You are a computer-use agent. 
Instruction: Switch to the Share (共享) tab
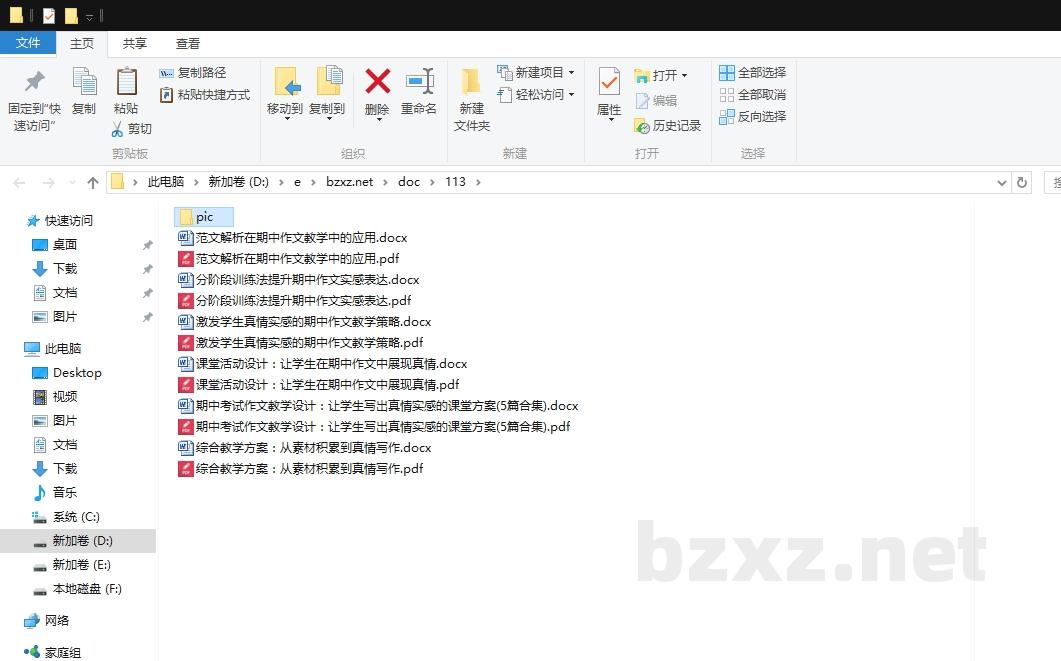click(x=135, y=44)
